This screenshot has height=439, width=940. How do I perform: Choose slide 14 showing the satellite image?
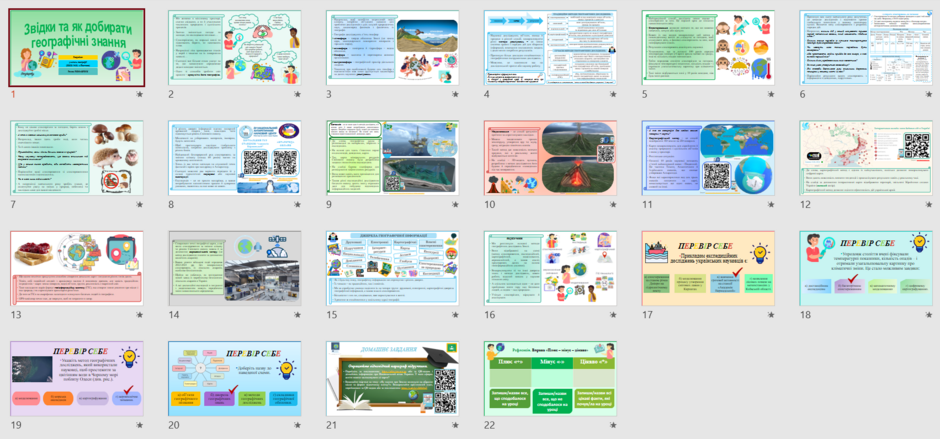235,269
